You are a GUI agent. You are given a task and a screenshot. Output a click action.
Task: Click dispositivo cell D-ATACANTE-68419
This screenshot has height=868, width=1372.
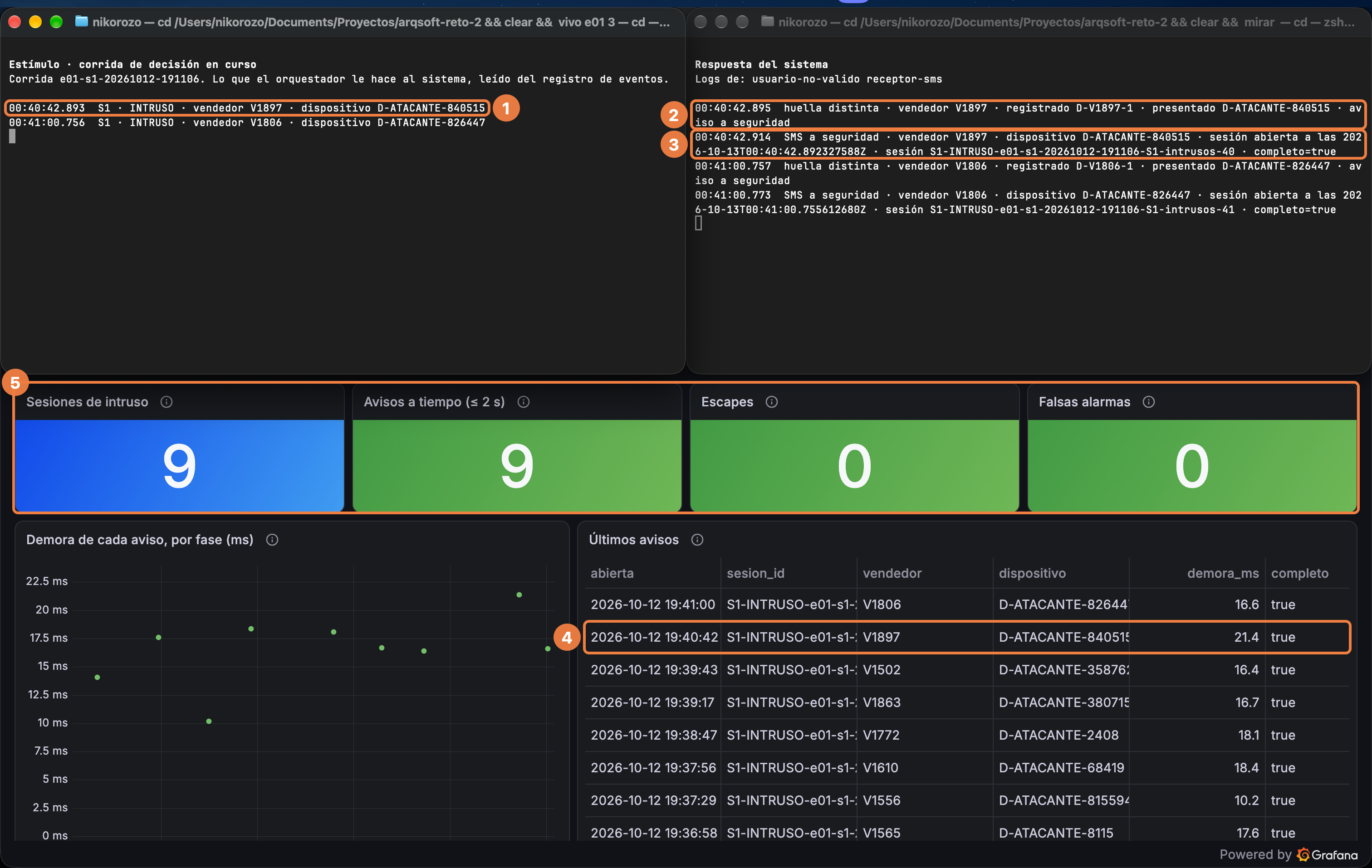[x=1062, y=768]
